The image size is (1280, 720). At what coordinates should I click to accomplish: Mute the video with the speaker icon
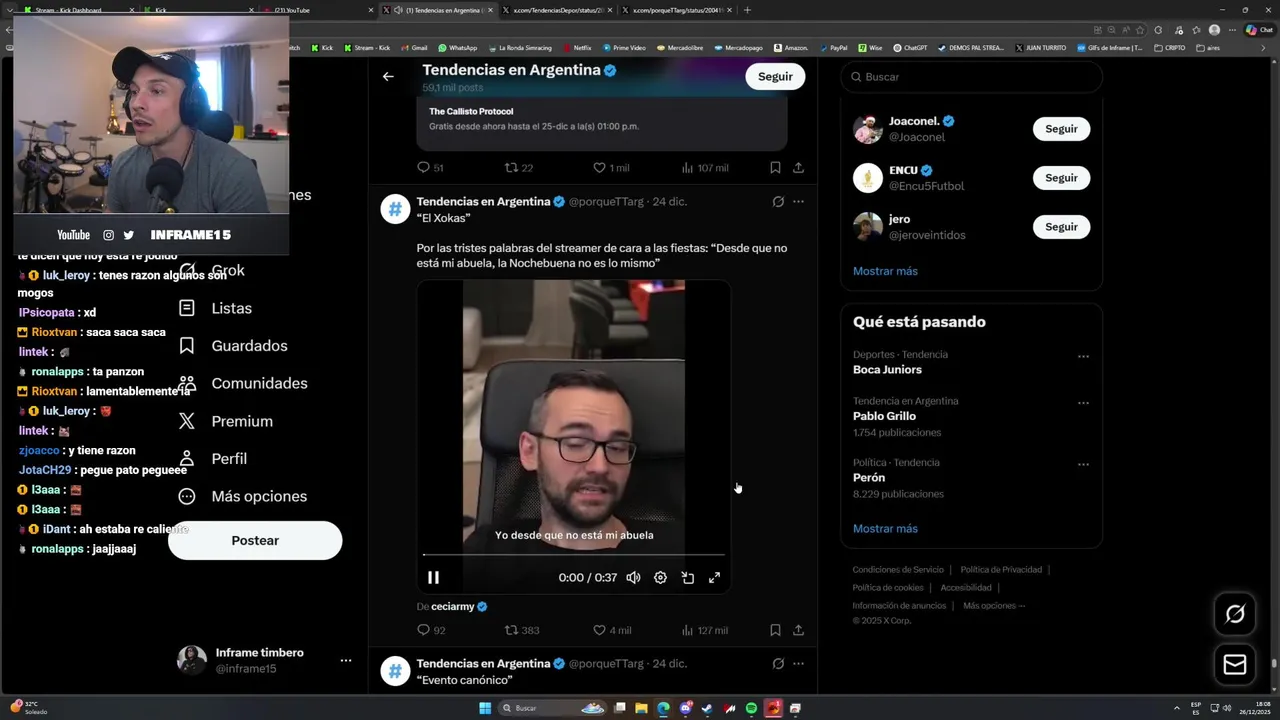pos(633,577)
